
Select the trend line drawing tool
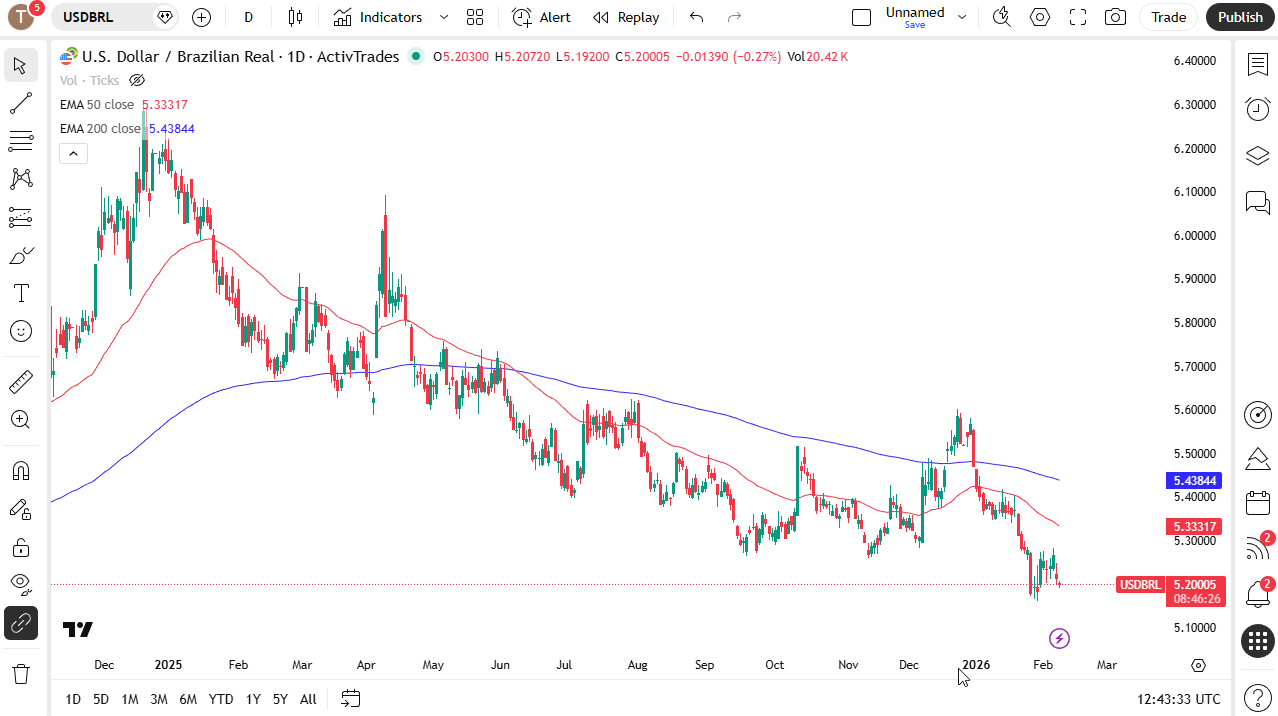[x=20, y=103]
